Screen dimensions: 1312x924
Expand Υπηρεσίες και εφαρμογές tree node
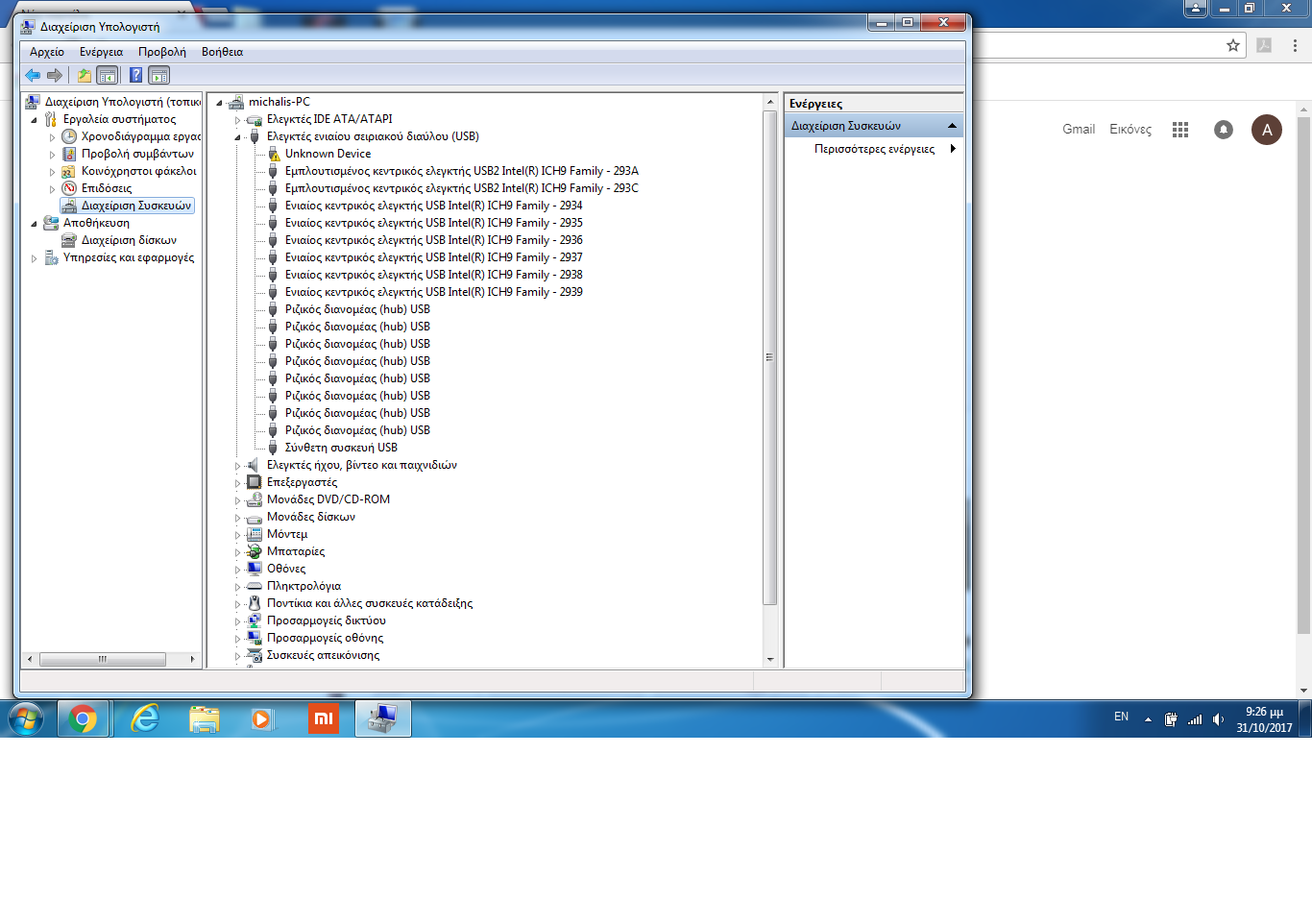coord(35,258)
